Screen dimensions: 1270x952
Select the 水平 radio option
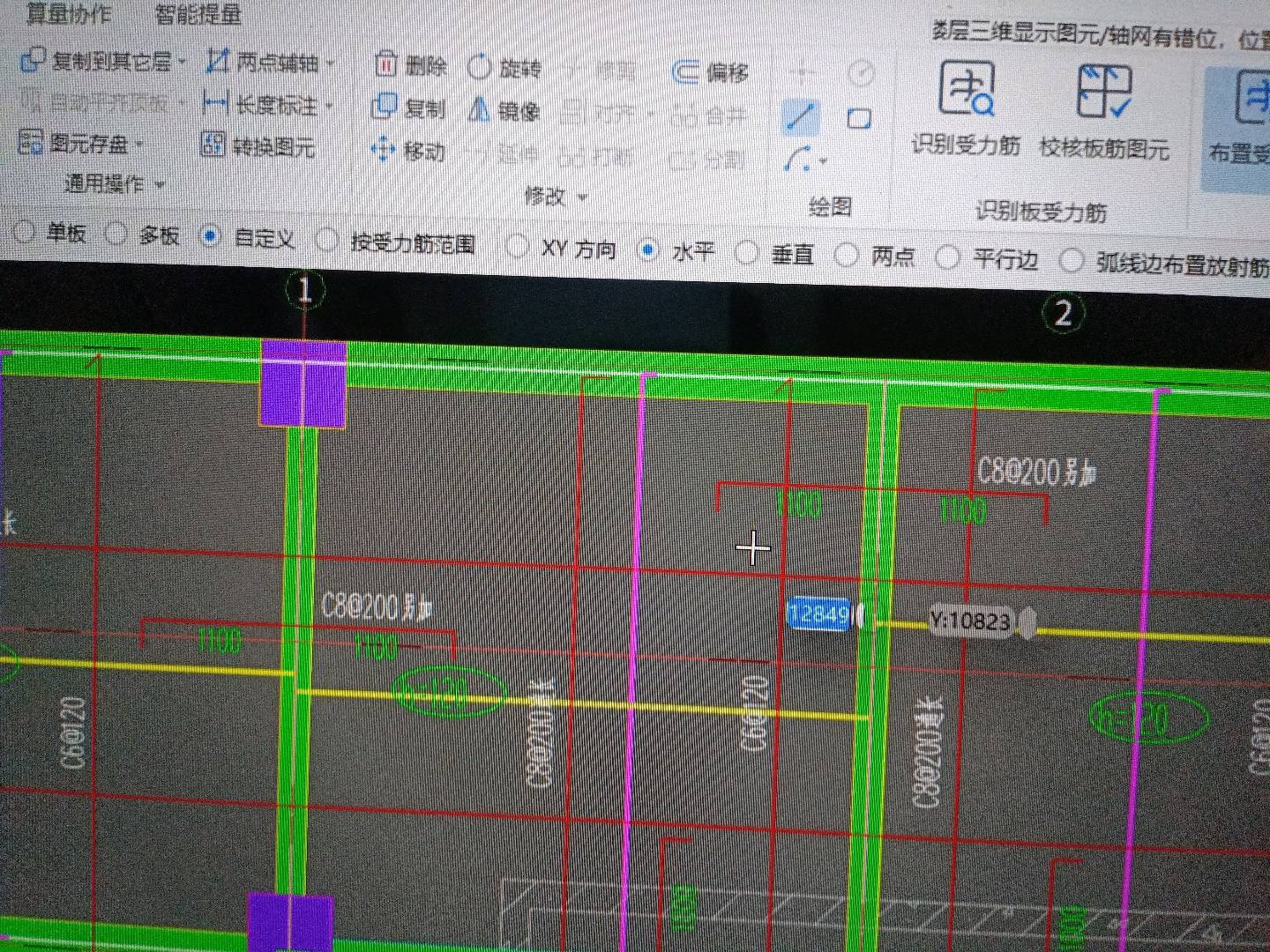point(676,251)
